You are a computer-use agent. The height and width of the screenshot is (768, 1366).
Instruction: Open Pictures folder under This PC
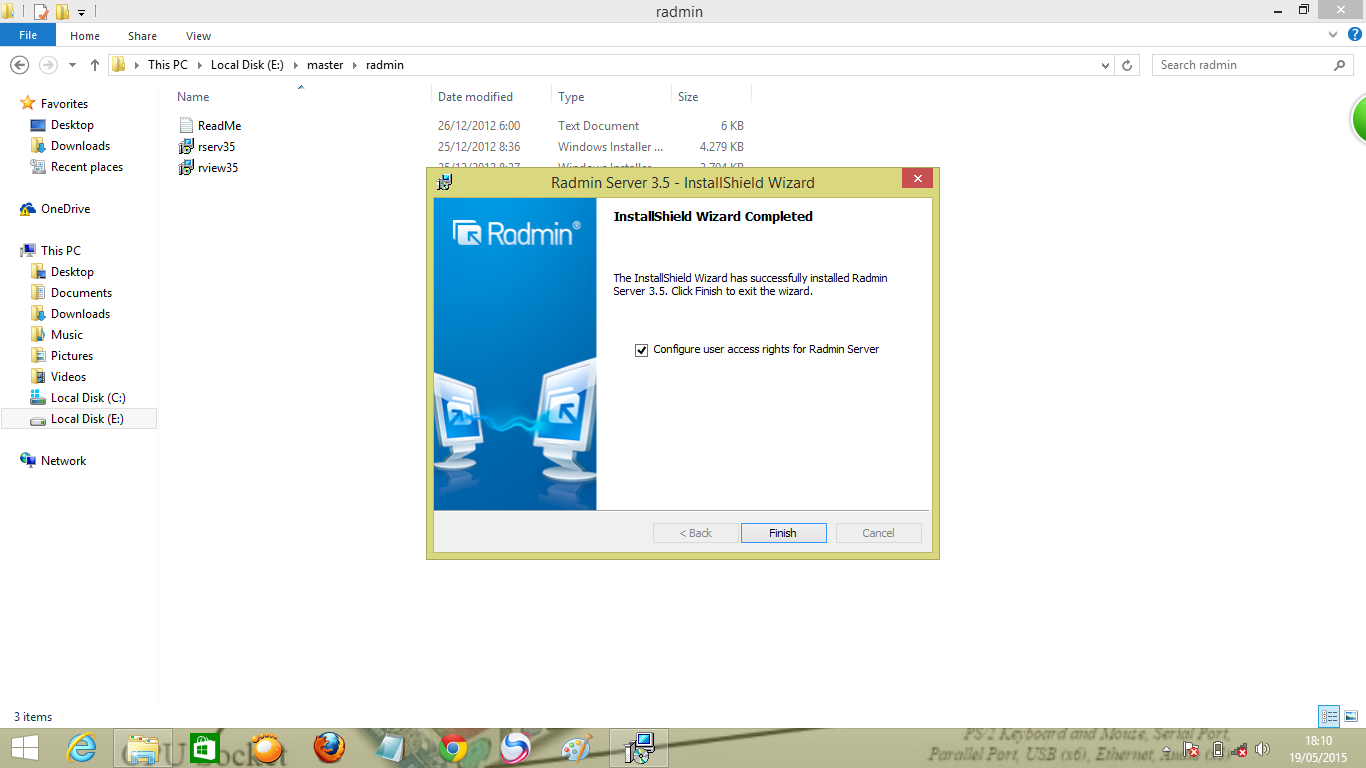coord(72,356)
